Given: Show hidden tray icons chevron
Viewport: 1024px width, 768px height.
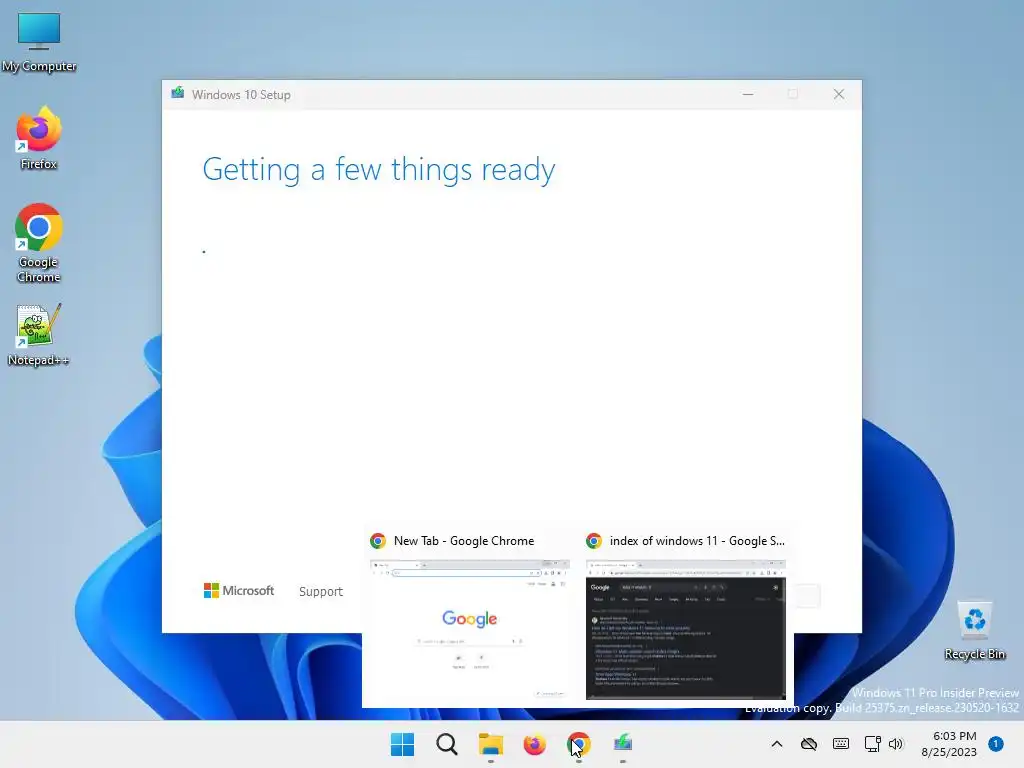Looking at the screenshot, I should (776, 744).
